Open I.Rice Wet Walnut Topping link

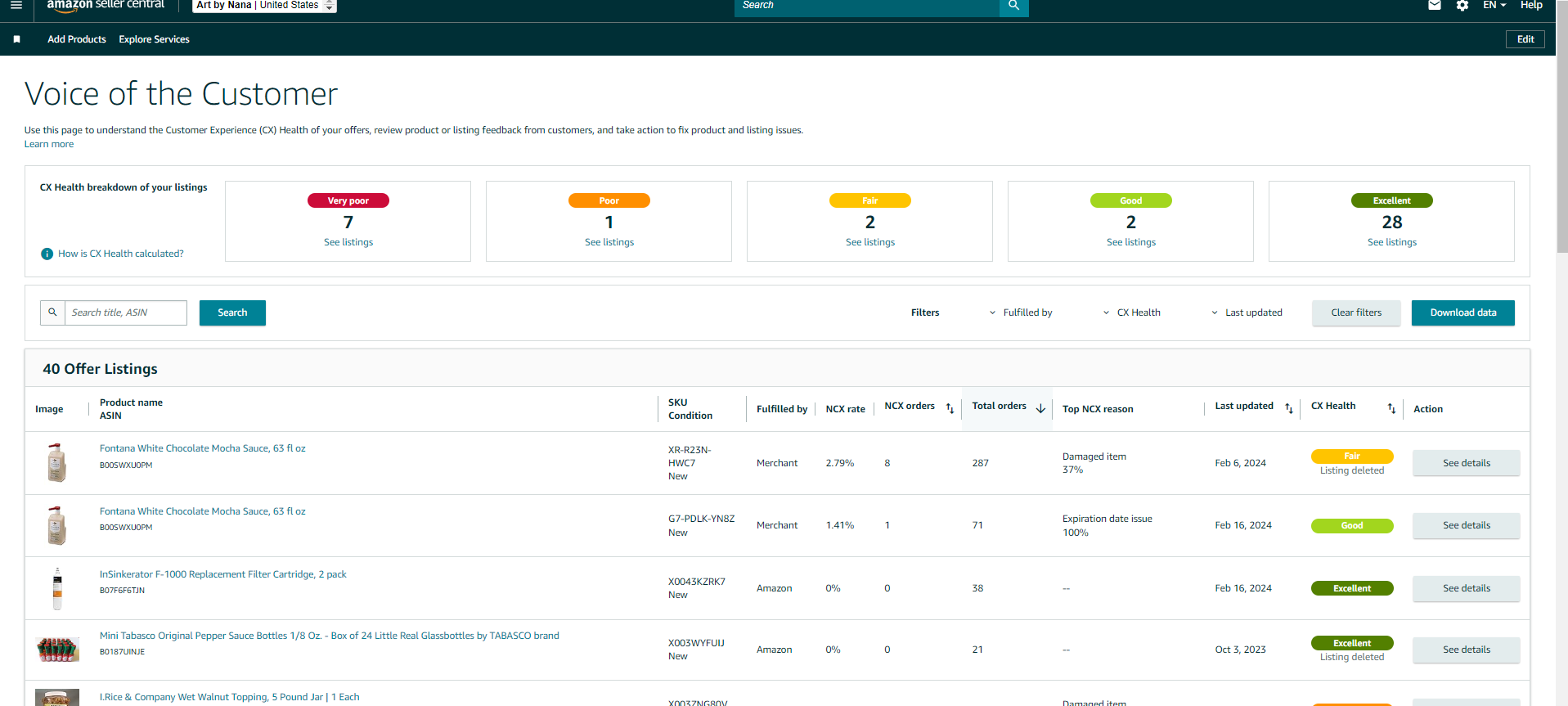coord(230,697)
